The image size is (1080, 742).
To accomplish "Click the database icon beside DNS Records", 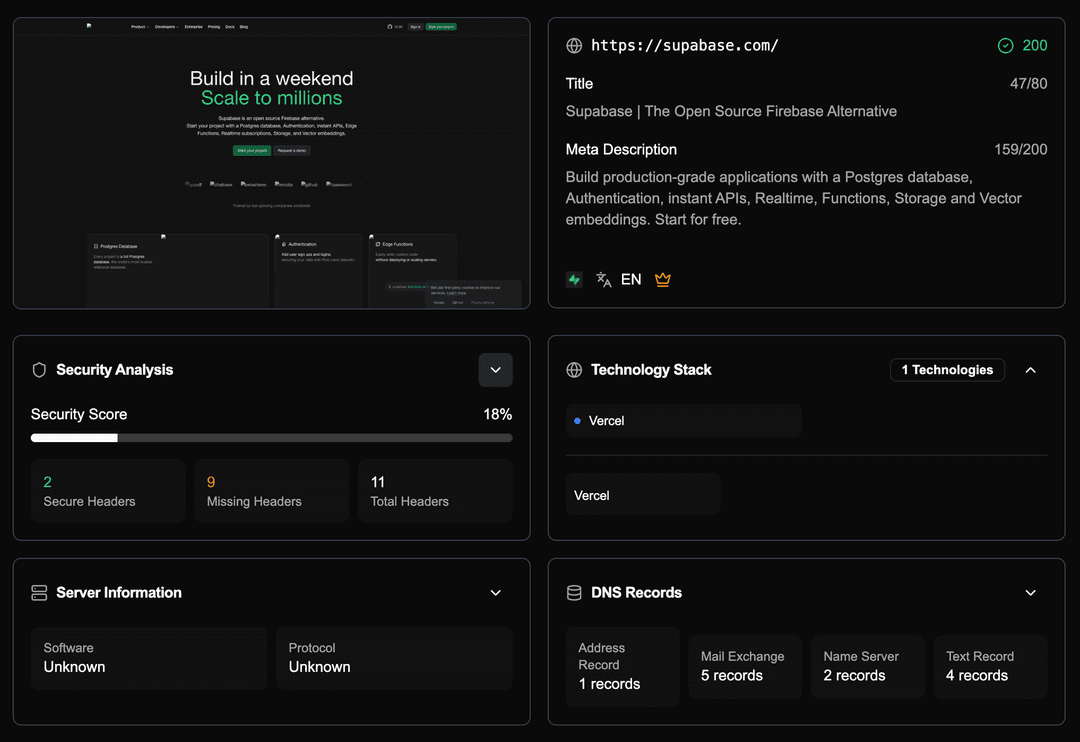I will [574, 592].
